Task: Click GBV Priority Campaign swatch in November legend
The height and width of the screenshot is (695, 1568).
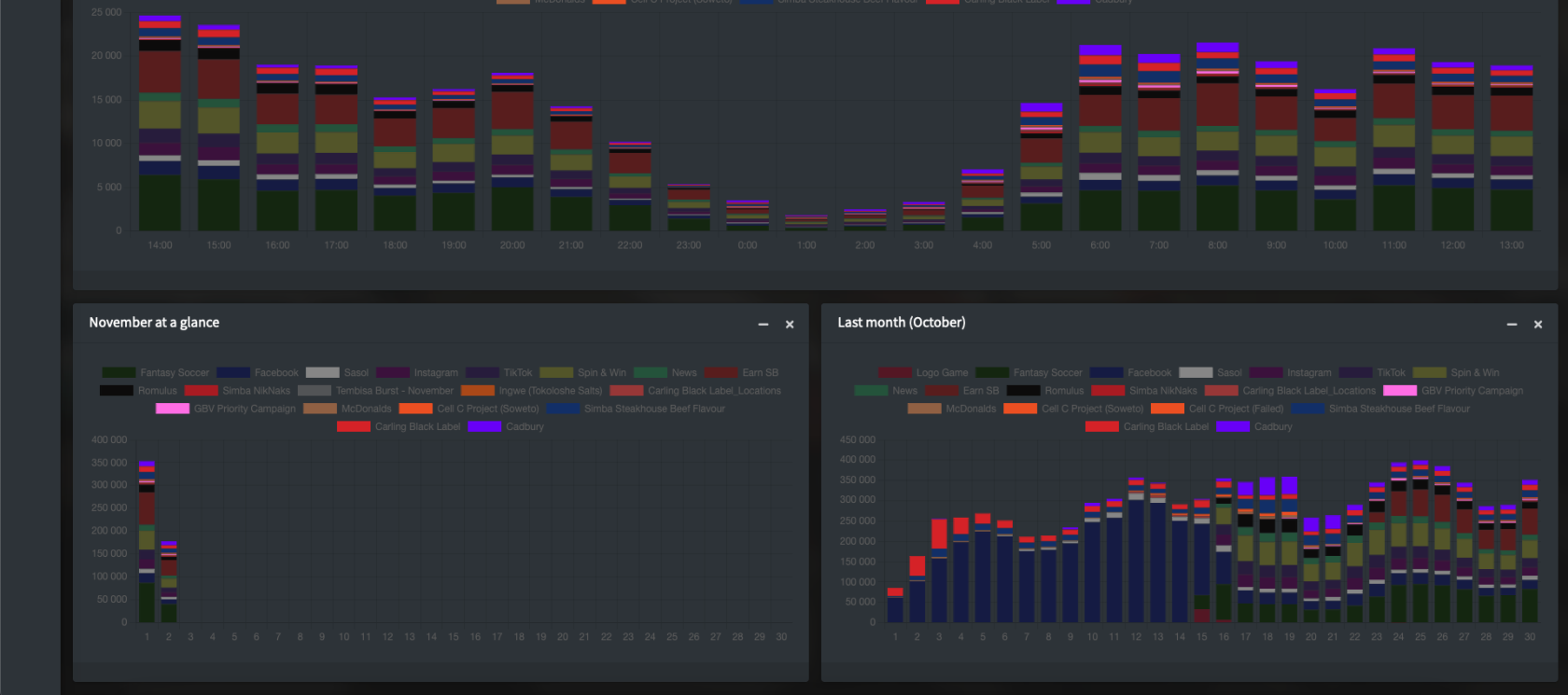Action: pyautogui.click(x=173, y=409)
